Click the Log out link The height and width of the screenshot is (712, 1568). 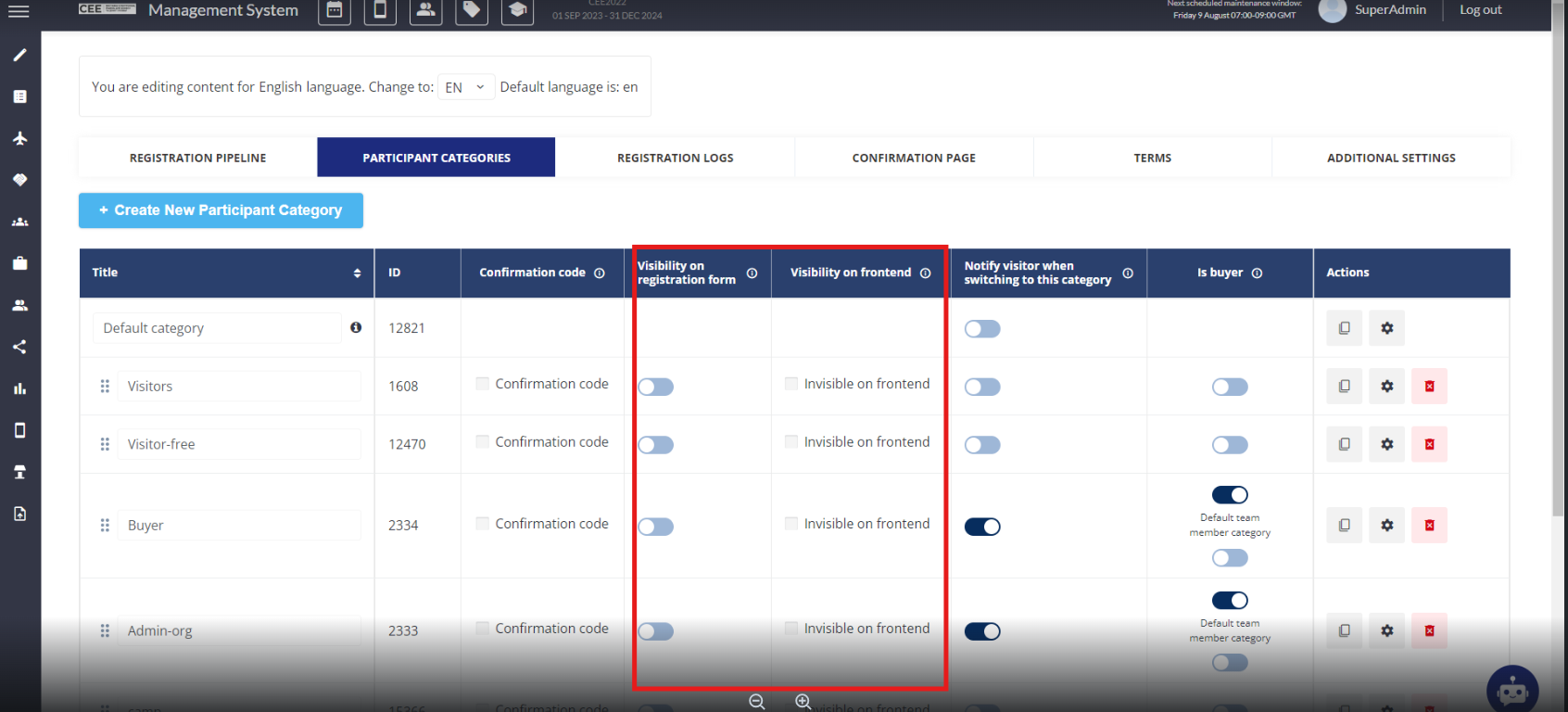click(x=1480, y=10)
